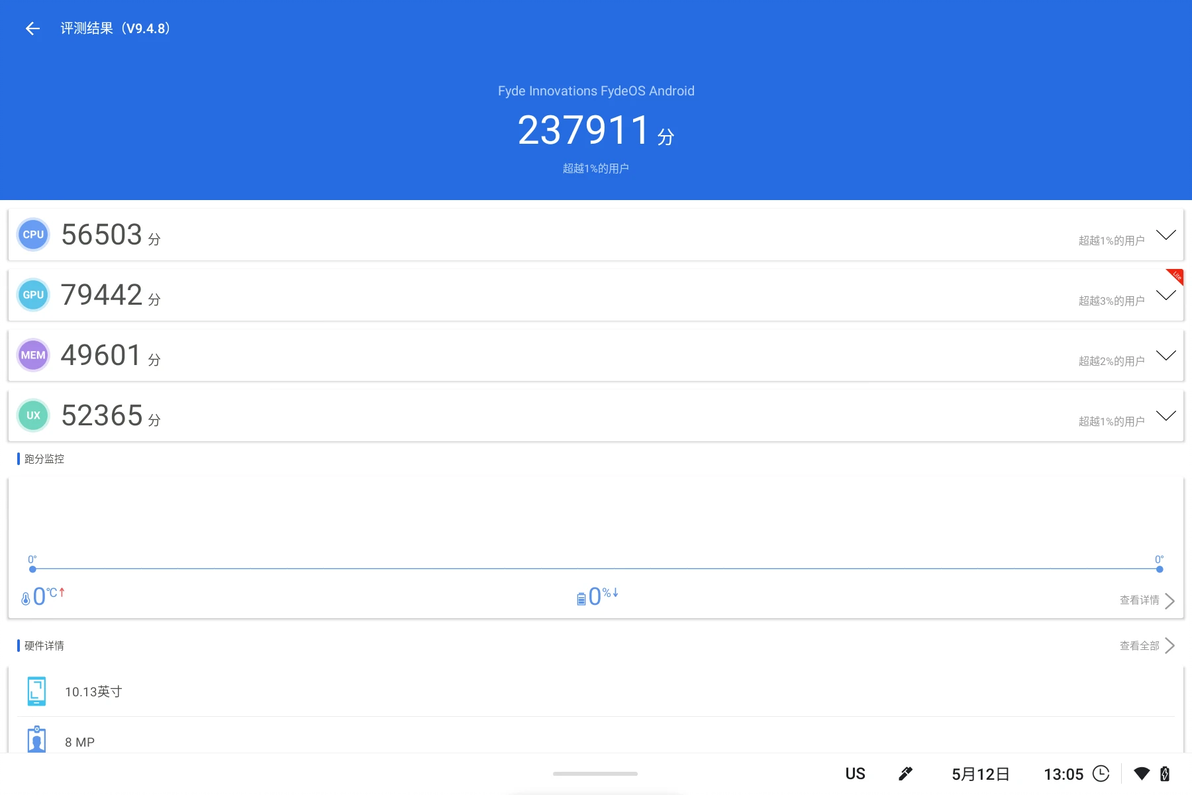This screenshot has height=795, width=1192.
Task: Click the 8 MP camera icon
Action: point(36,740)
